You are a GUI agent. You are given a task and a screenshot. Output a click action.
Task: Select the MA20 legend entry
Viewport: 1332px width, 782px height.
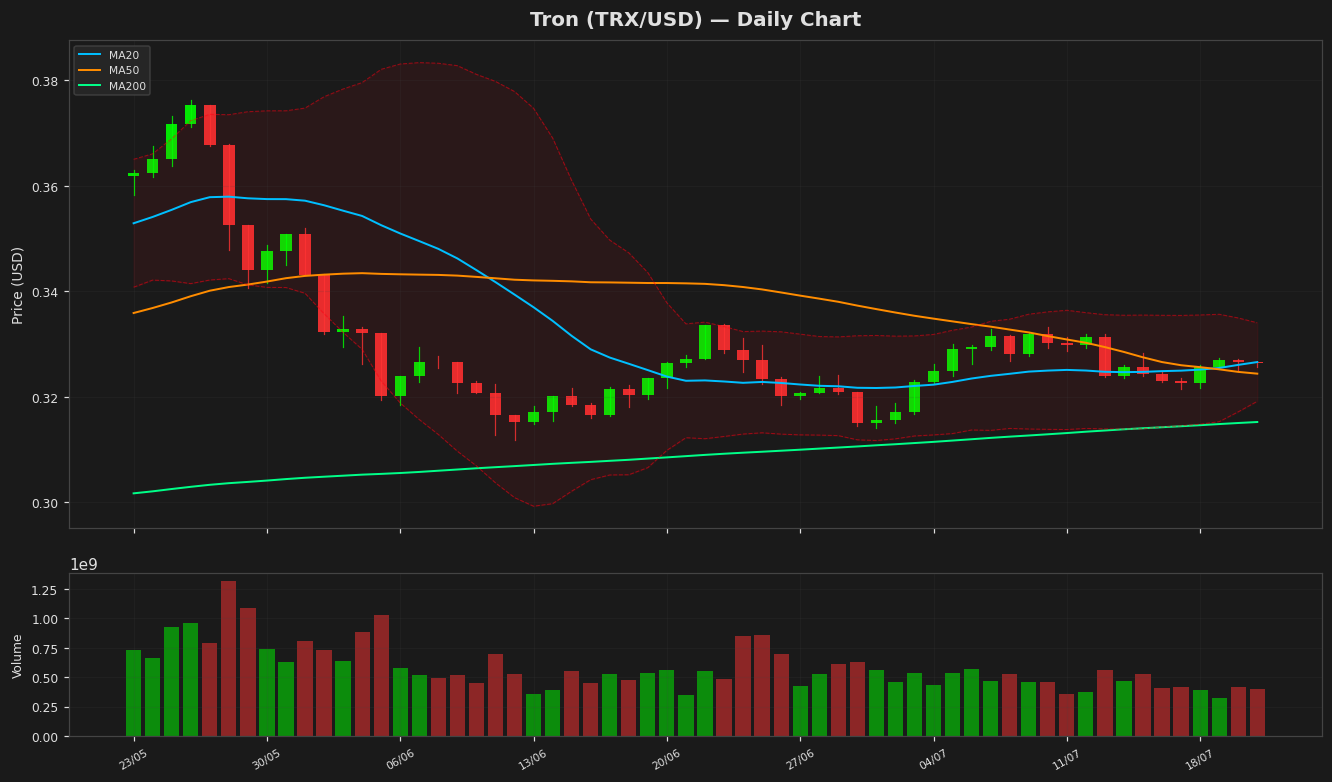(x=111, y=55)
